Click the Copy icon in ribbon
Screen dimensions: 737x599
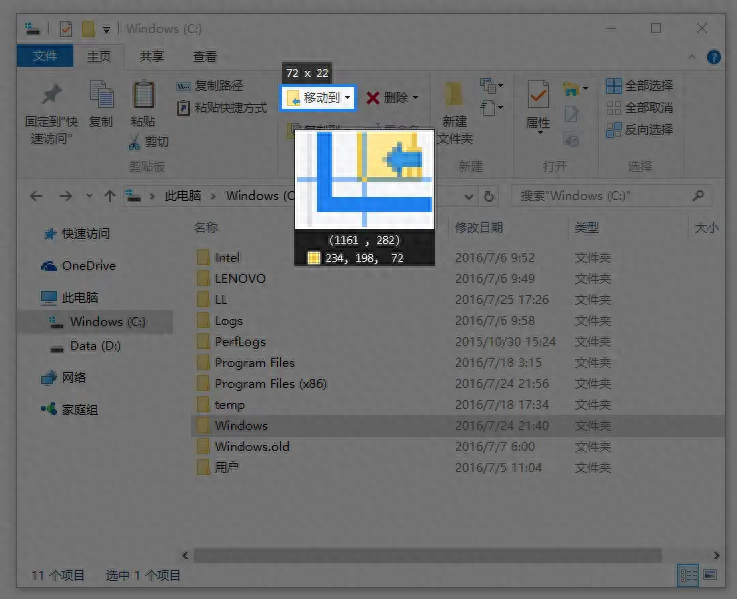[x=101, y=94]
